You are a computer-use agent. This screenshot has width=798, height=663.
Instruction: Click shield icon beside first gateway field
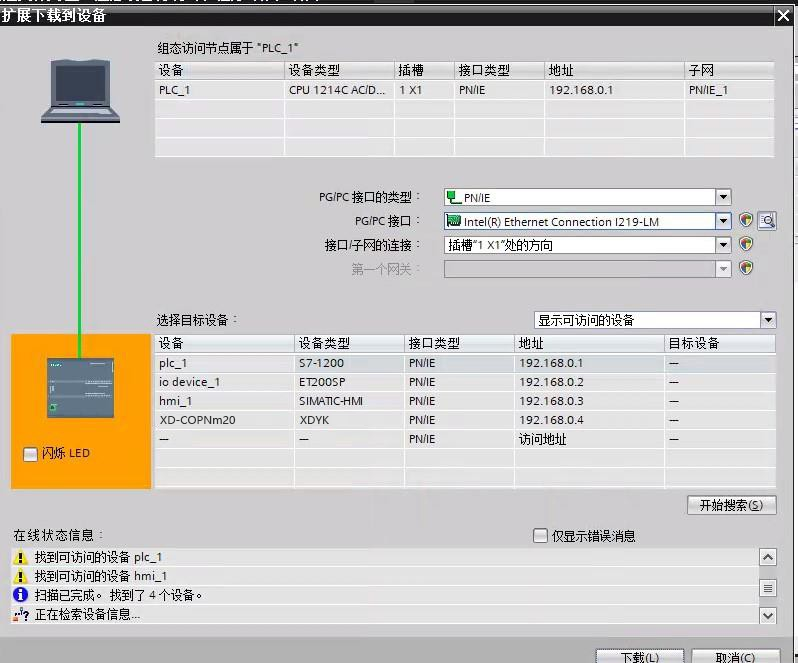click(x=746, y=268)
